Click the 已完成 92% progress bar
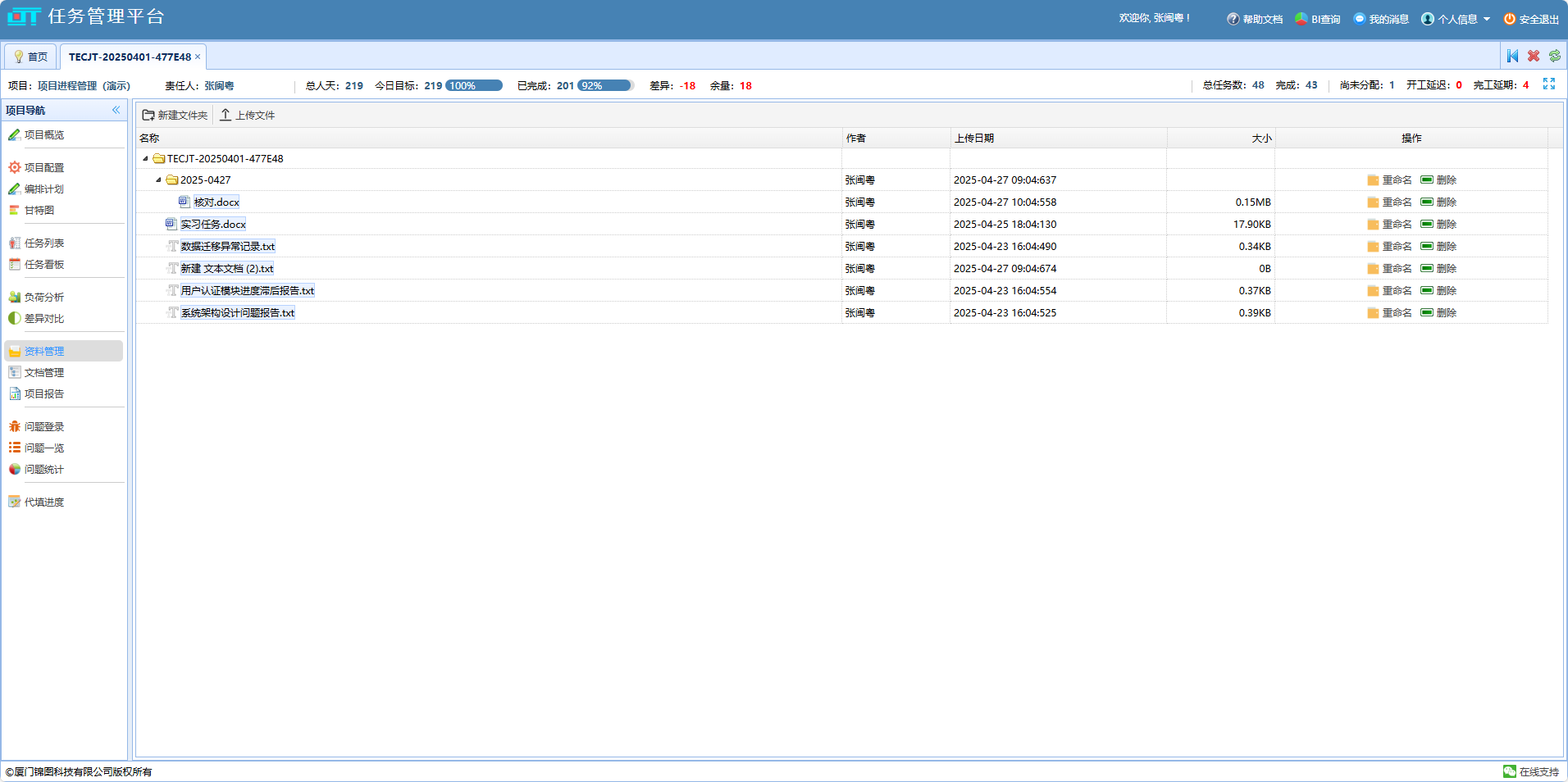 tap(605, 85)
